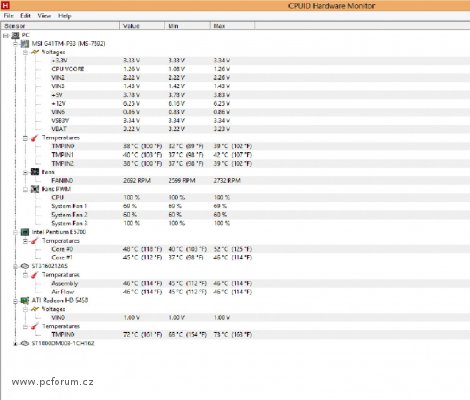Screen dimensions: 470x400
Task: Click the thermometer icon under ATI Radeon
Action: 35,326
